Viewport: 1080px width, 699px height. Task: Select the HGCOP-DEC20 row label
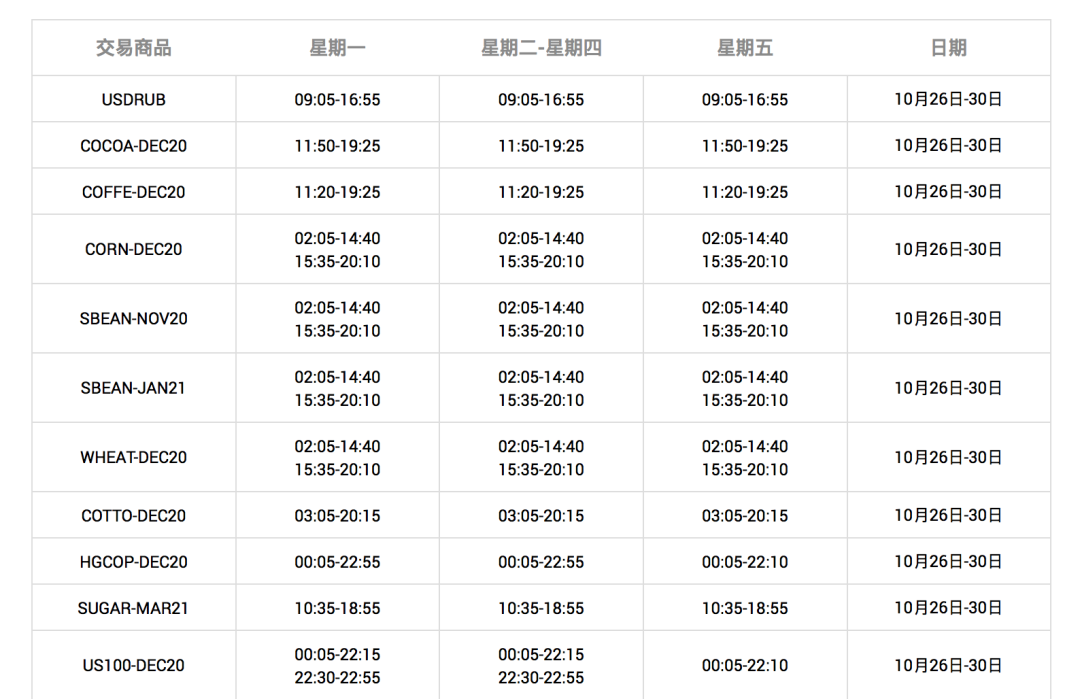(134, 562)
